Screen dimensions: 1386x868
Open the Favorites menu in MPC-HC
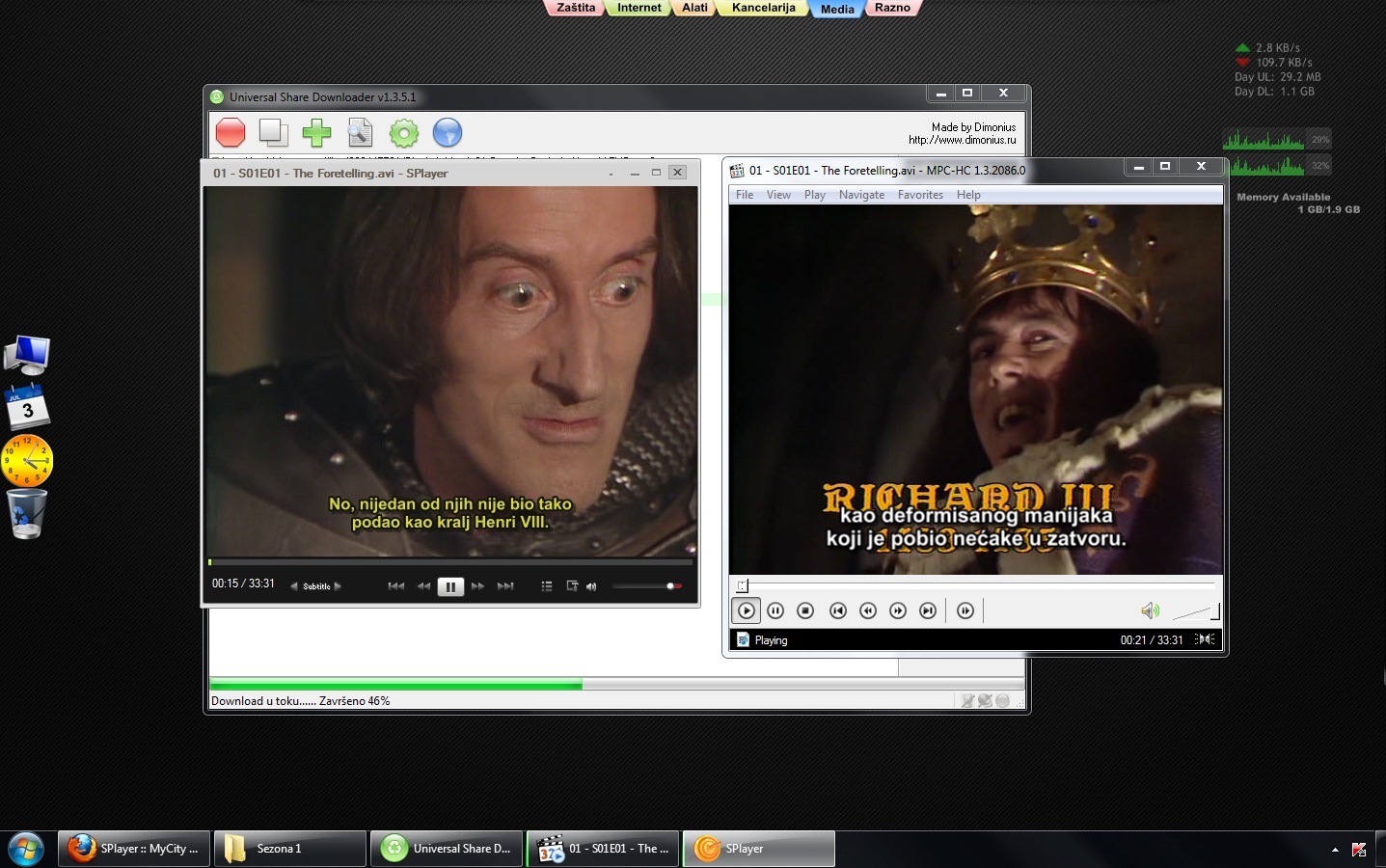[x=920, y=195]
